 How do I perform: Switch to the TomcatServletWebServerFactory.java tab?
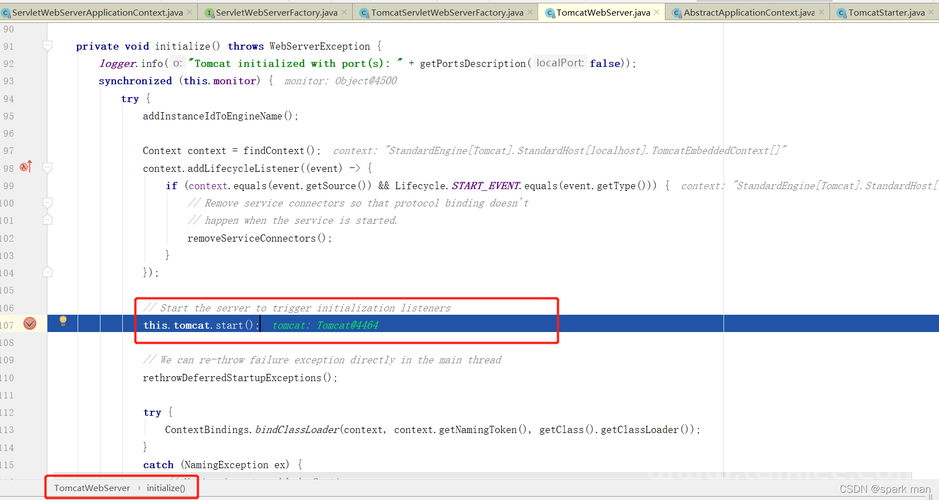point(446,13)
